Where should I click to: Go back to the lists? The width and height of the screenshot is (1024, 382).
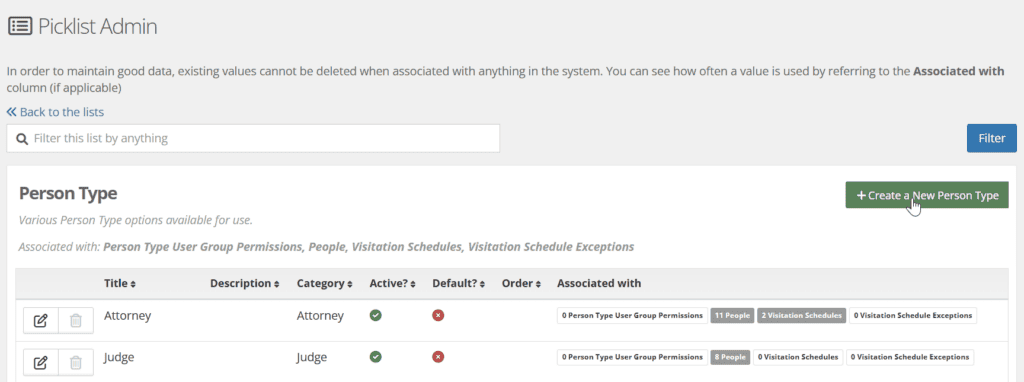(56, 112)
